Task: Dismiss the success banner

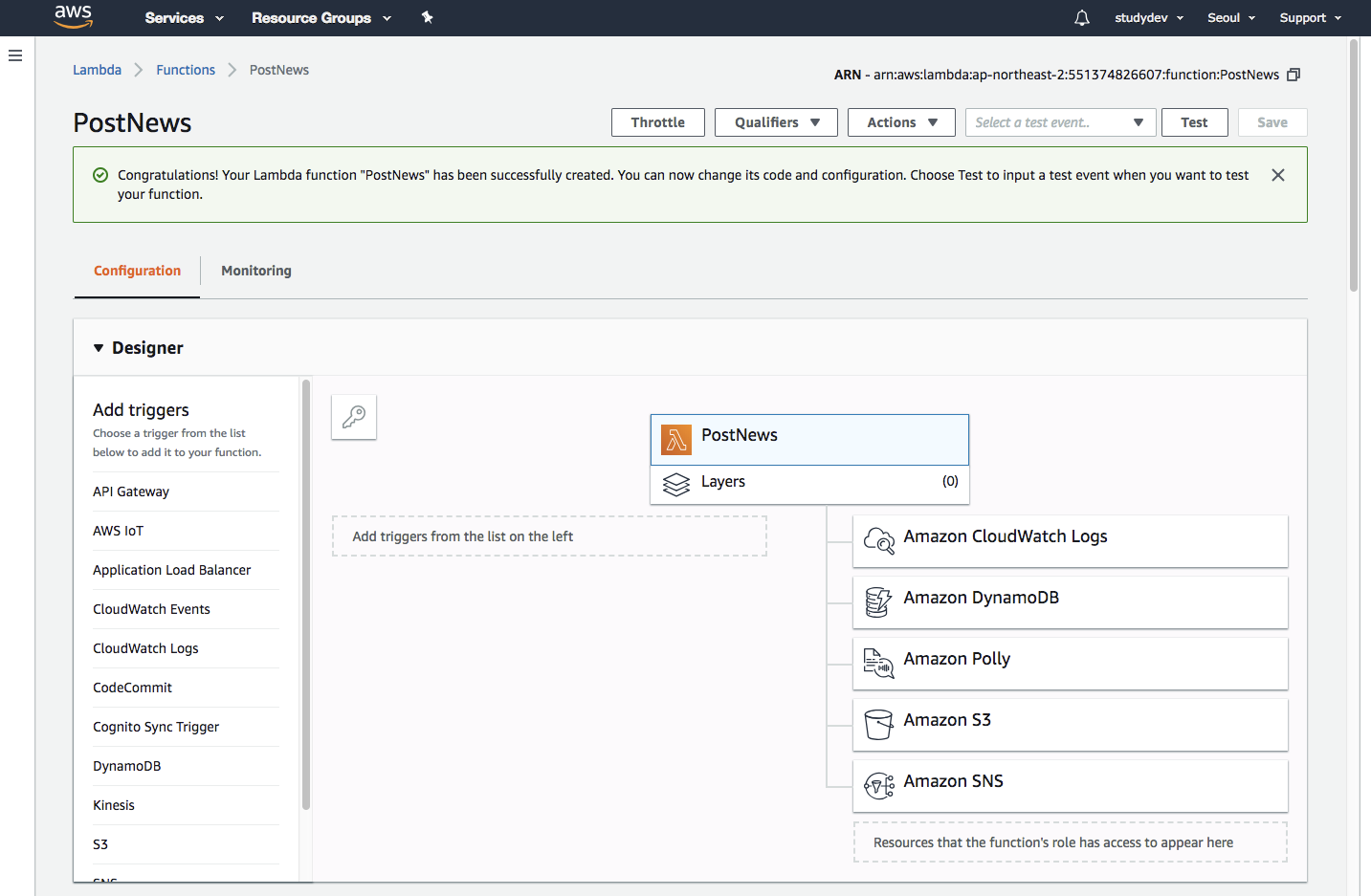Action: coord(1278,175)
